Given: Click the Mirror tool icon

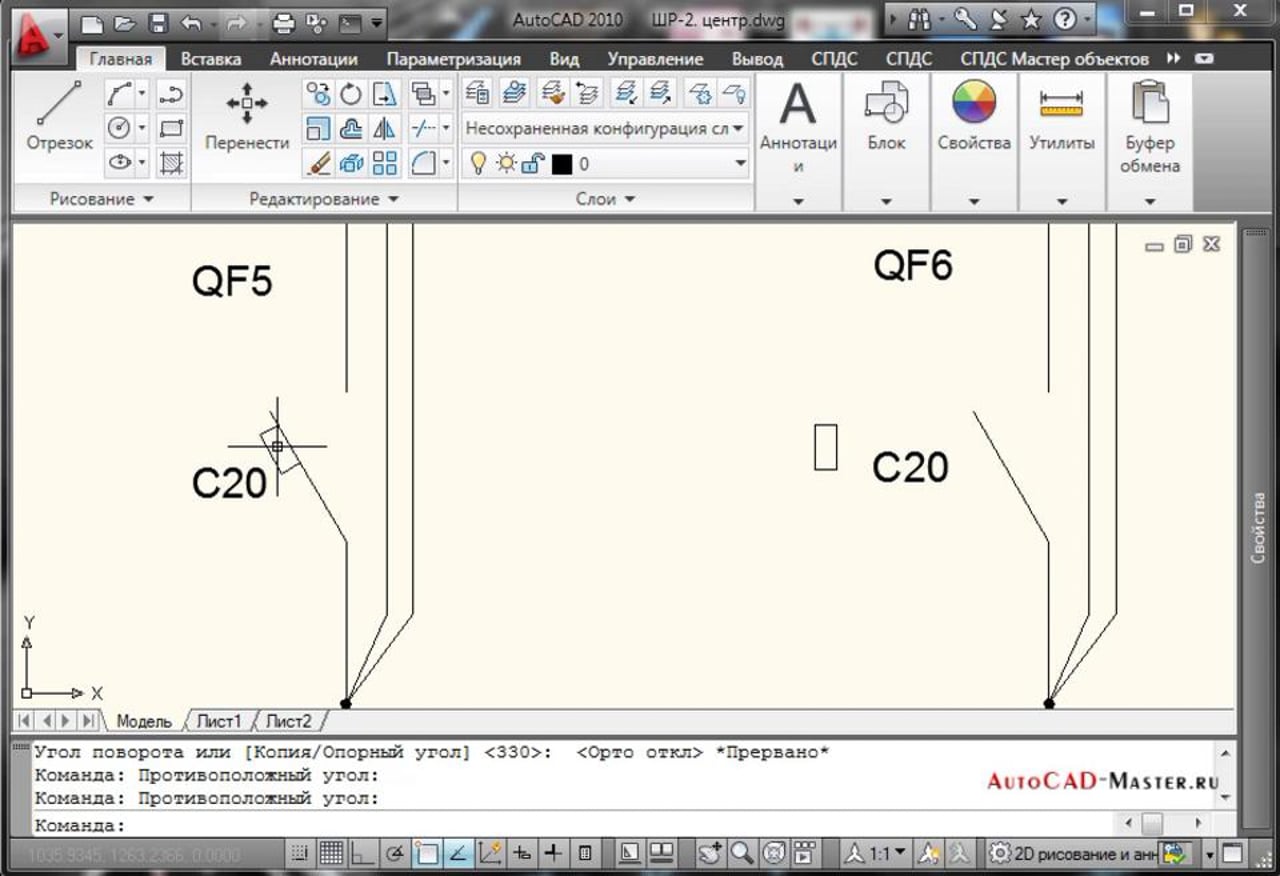Looking at the screenshot, I should (x=384, y=128).
